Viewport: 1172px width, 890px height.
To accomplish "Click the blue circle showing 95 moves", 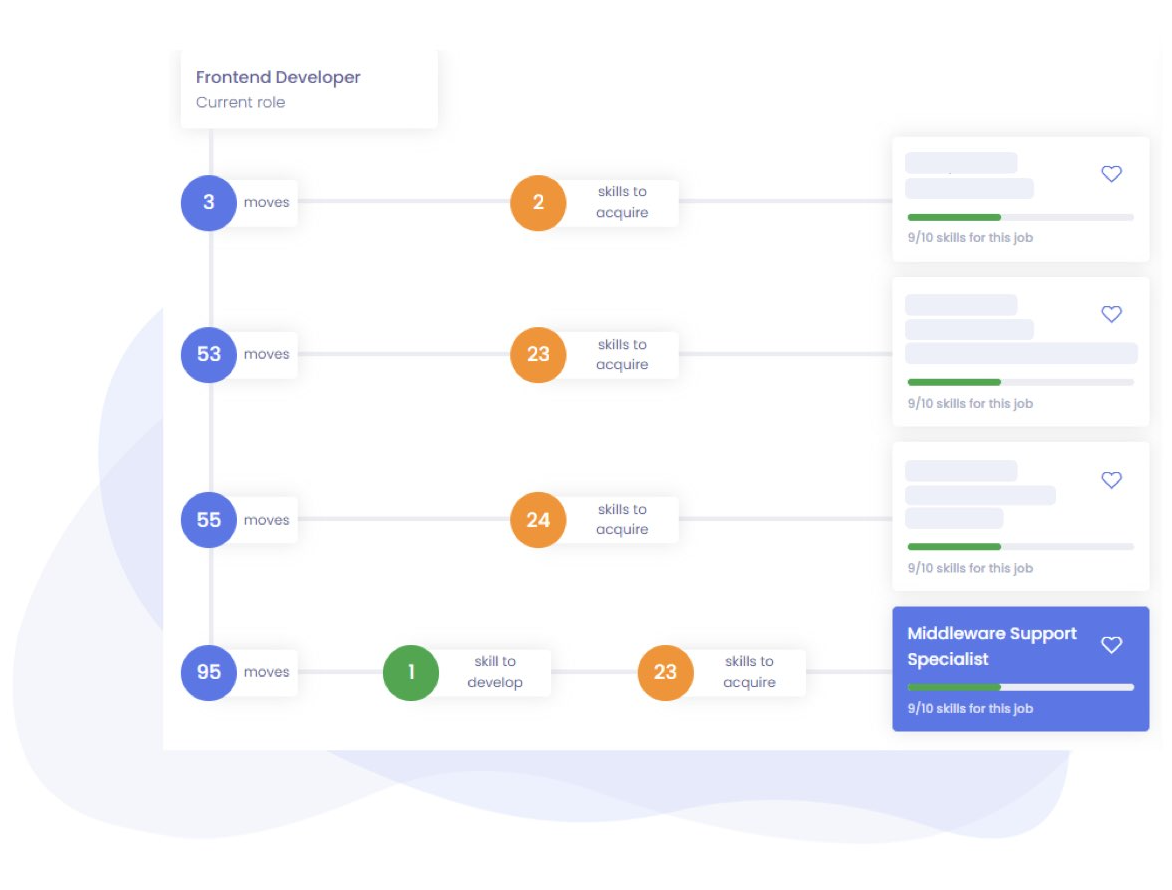I will coord(208,672).
